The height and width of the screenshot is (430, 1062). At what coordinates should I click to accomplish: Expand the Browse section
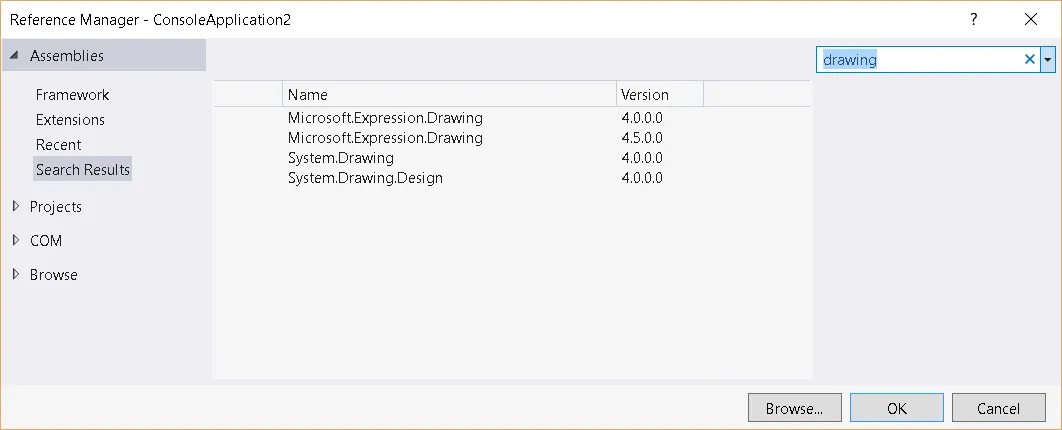15,275
